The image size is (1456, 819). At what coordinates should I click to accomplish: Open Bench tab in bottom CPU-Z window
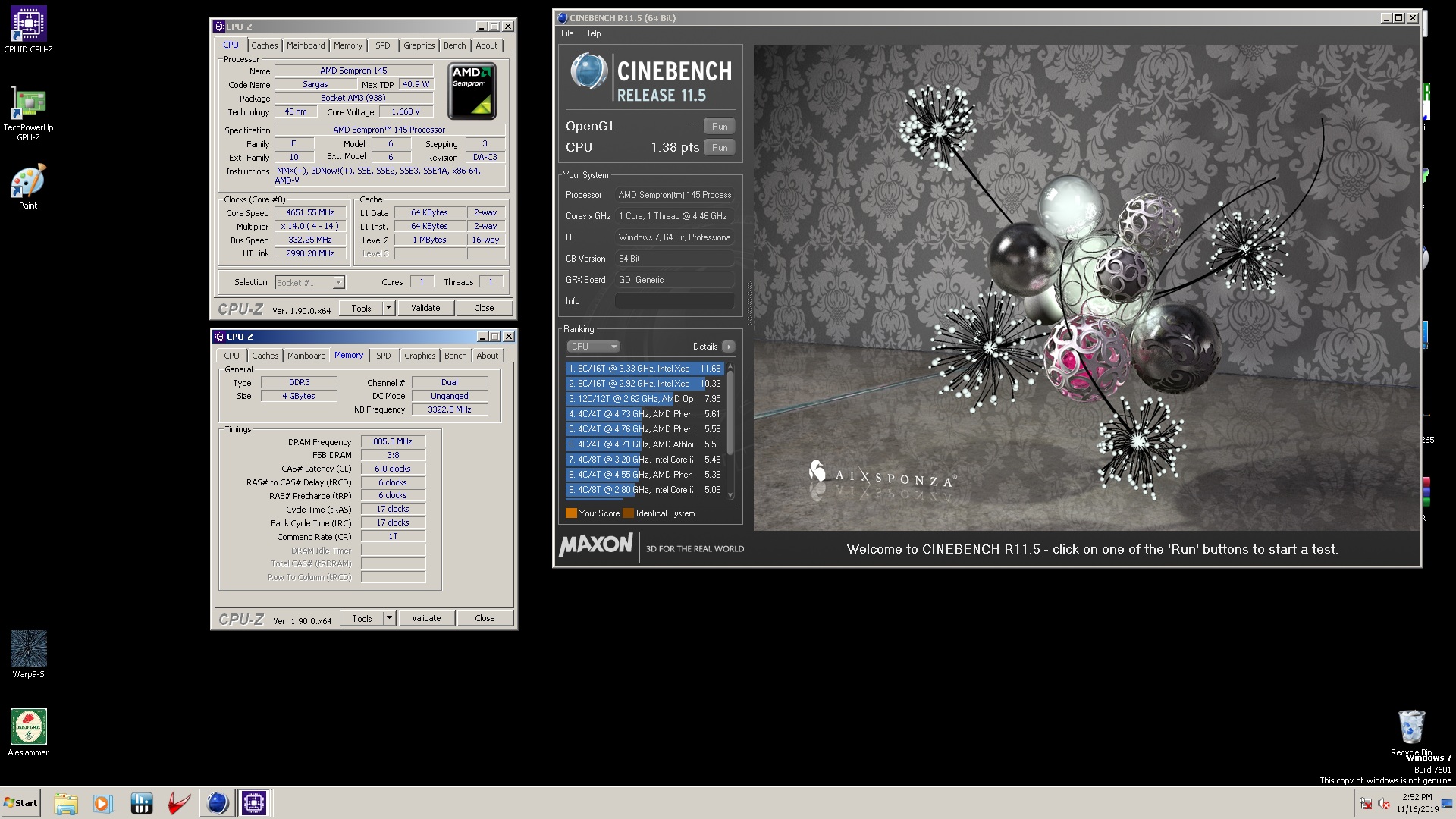click(x=456, y=356)
